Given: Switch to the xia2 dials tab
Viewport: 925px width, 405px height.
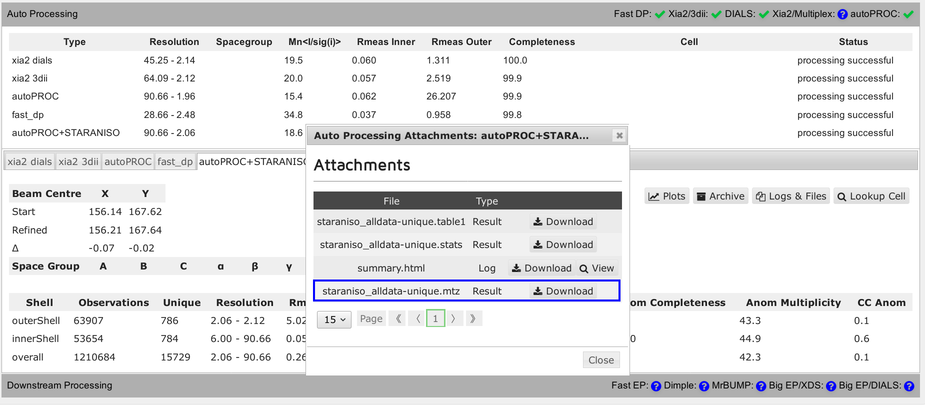Looking at the screenshot, I should (29, 162).
